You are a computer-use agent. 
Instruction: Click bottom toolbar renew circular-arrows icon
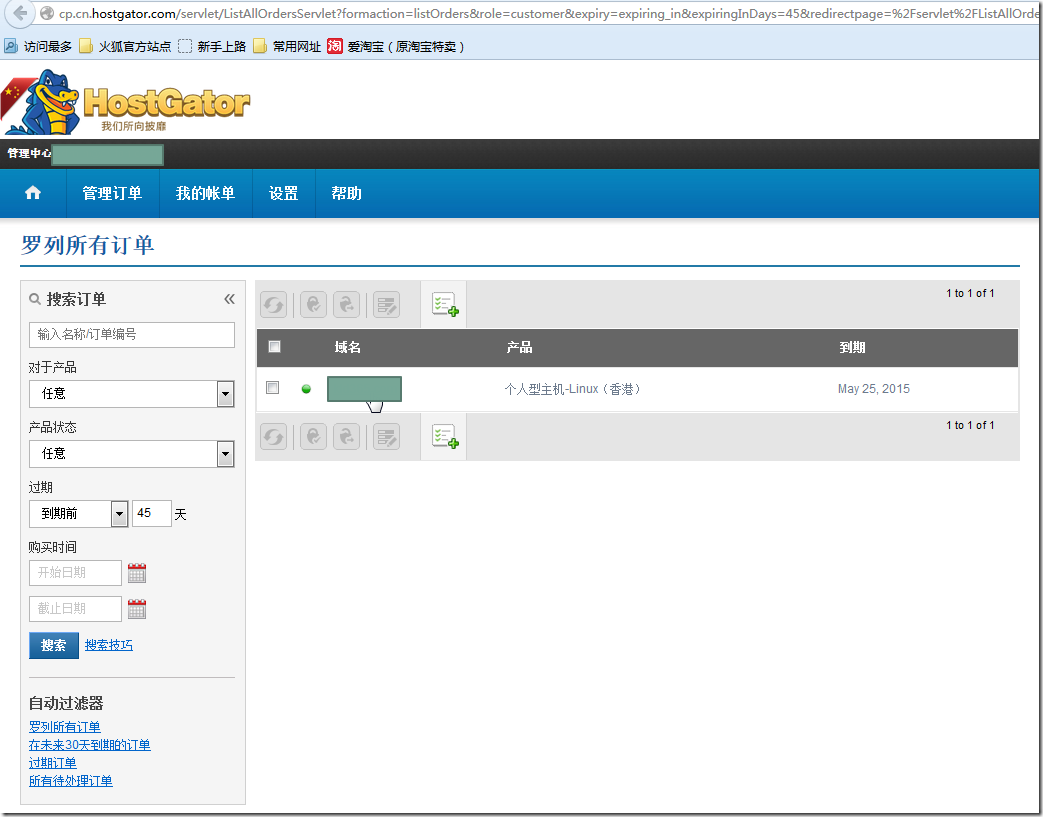[x=273, y=436]
